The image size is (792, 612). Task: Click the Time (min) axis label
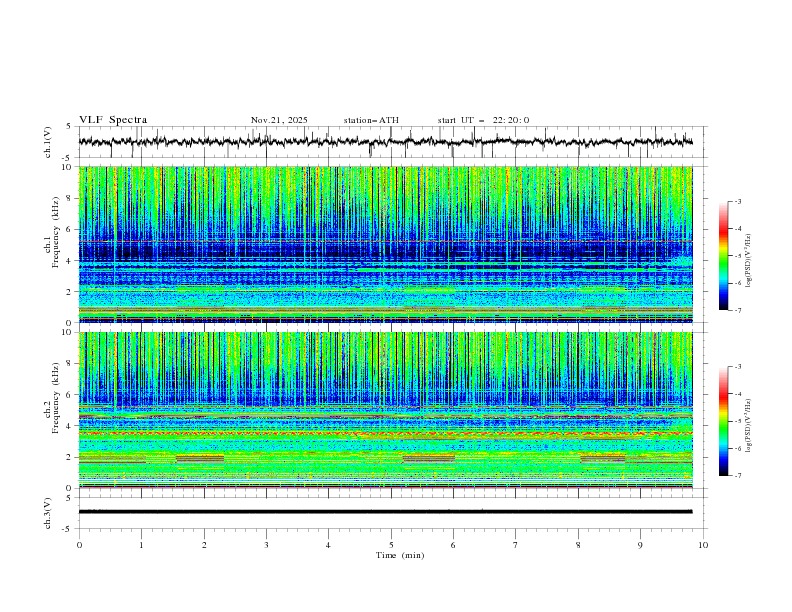coord(400,555)
